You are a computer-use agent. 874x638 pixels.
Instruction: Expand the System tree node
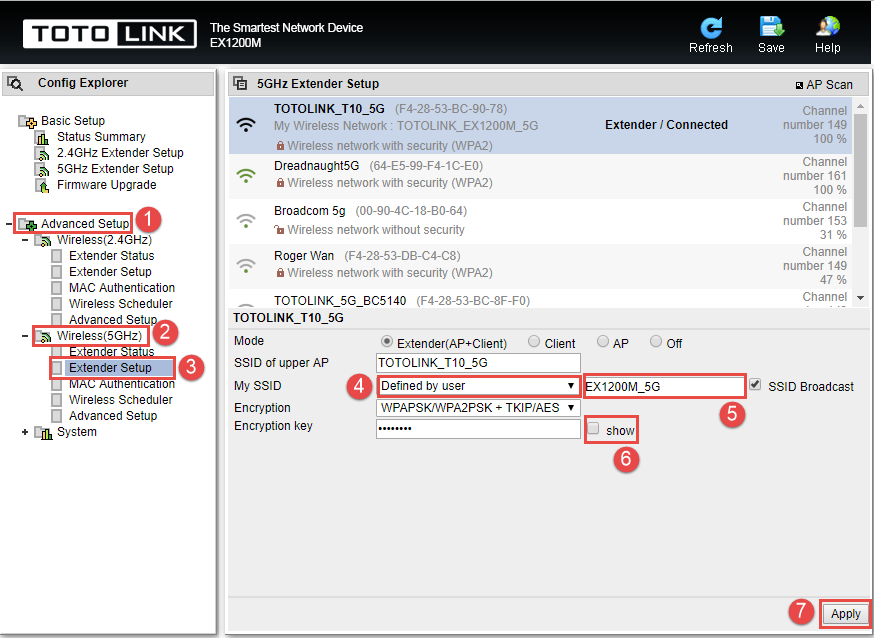(x=25, y=432)
